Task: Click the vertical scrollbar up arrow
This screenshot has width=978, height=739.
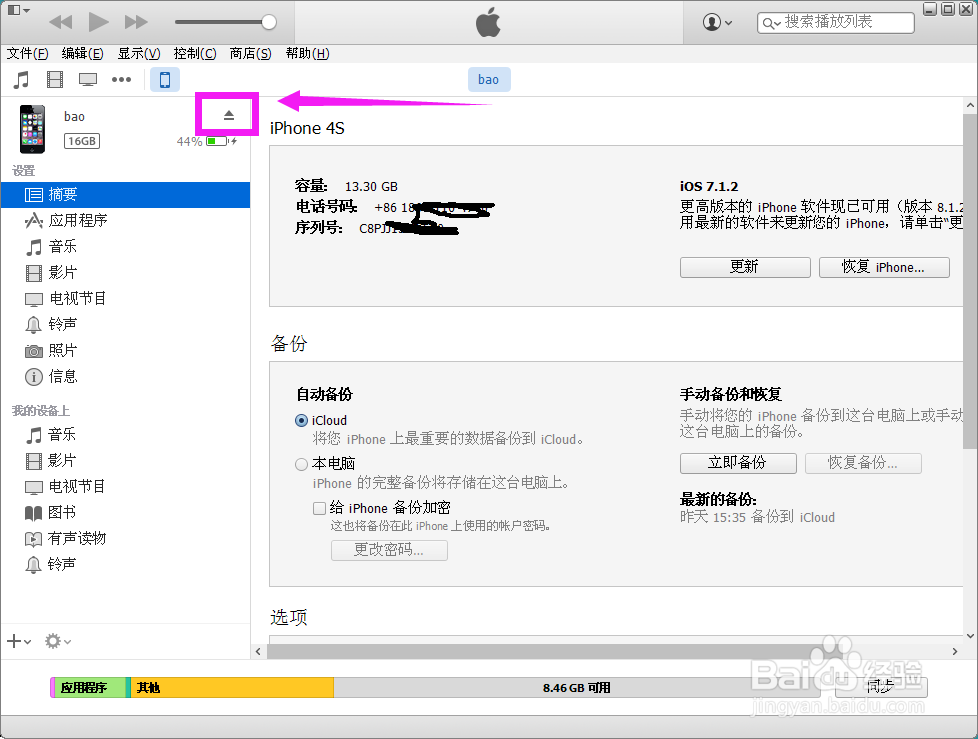Action: 971,105
